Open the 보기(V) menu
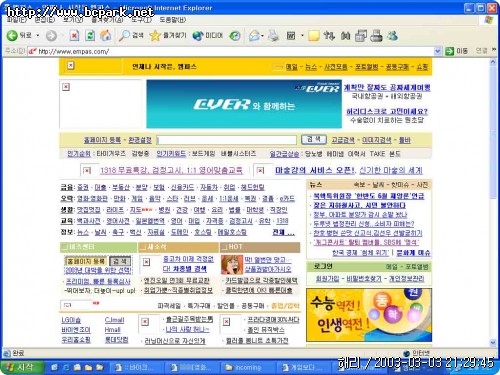500x375 pixels. click(73, 20)
